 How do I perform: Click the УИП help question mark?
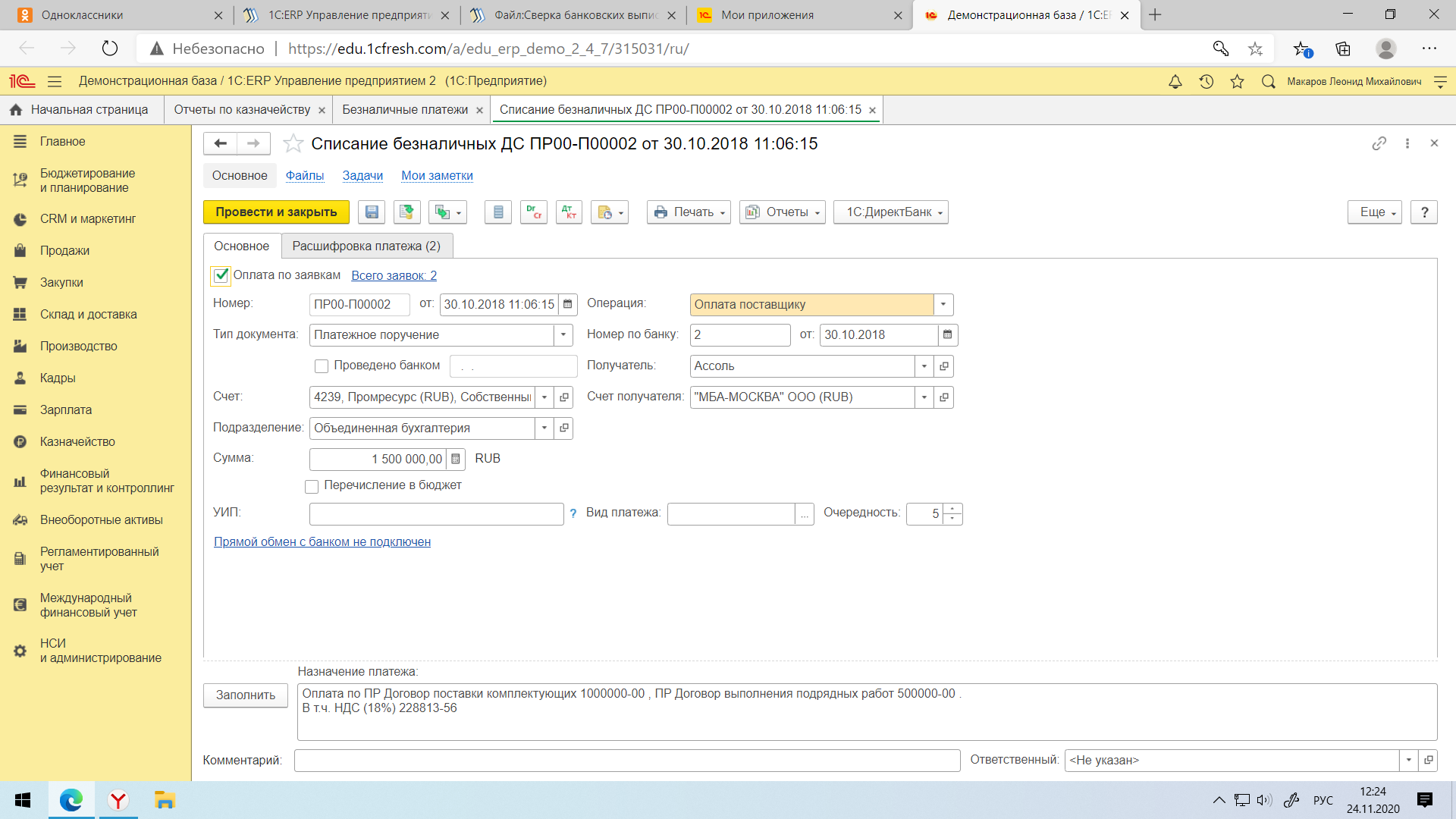tap(573, 513)
